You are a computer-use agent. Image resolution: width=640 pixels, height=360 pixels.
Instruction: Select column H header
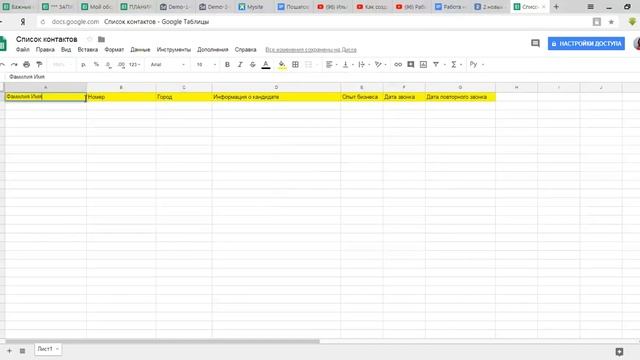[516, 87]
